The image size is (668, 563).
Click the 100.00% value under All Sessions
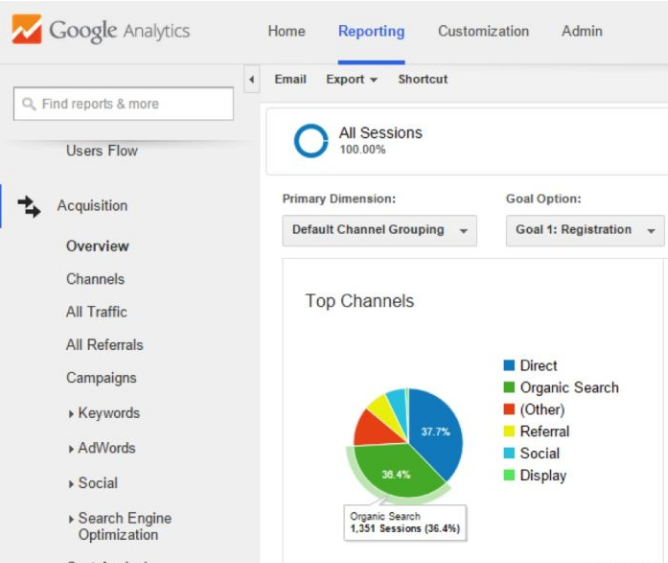click(x=363, y=149)
